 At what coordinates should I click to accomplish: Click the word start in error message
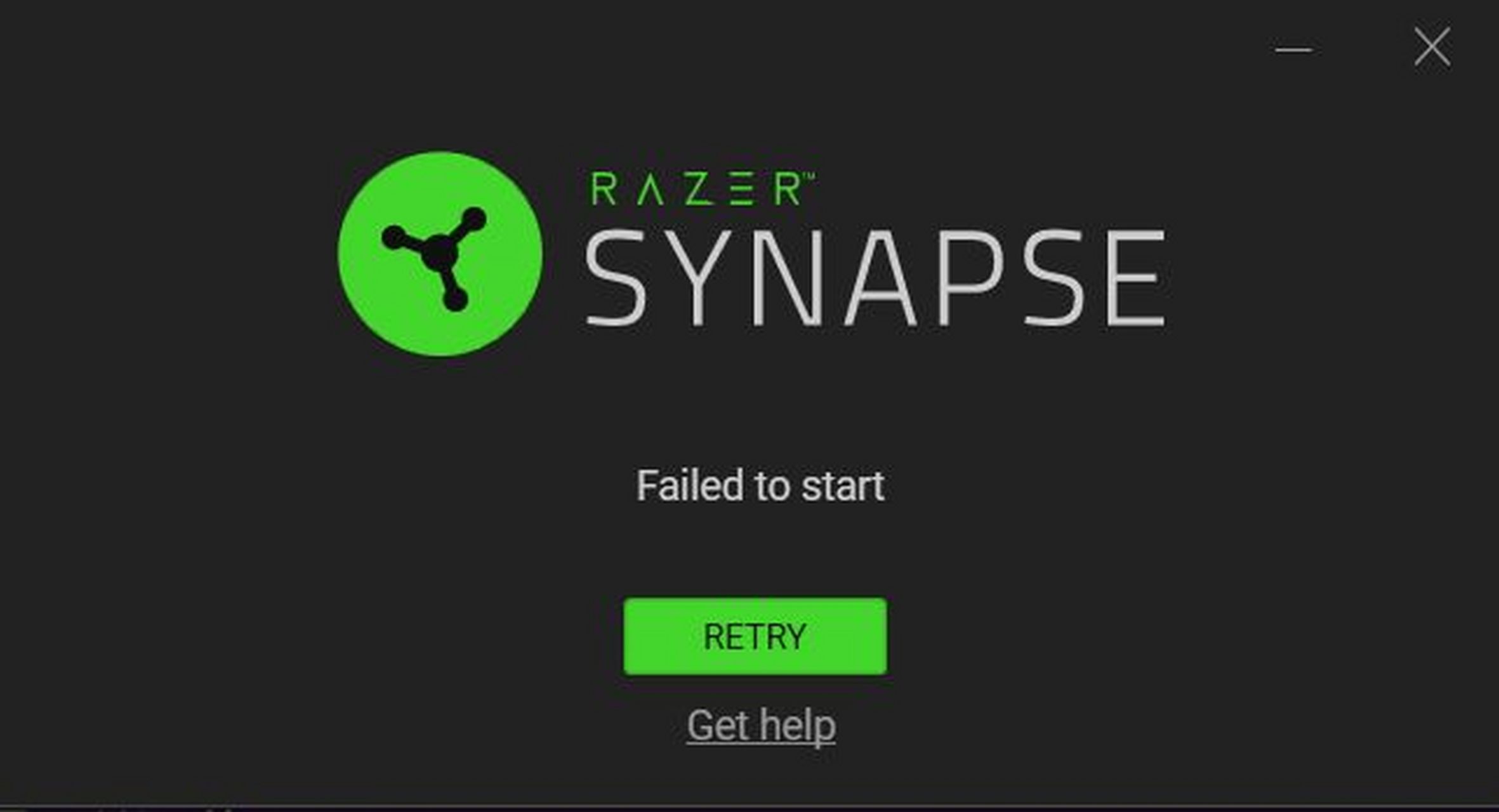pyautogui.click(x=843, y=486)
